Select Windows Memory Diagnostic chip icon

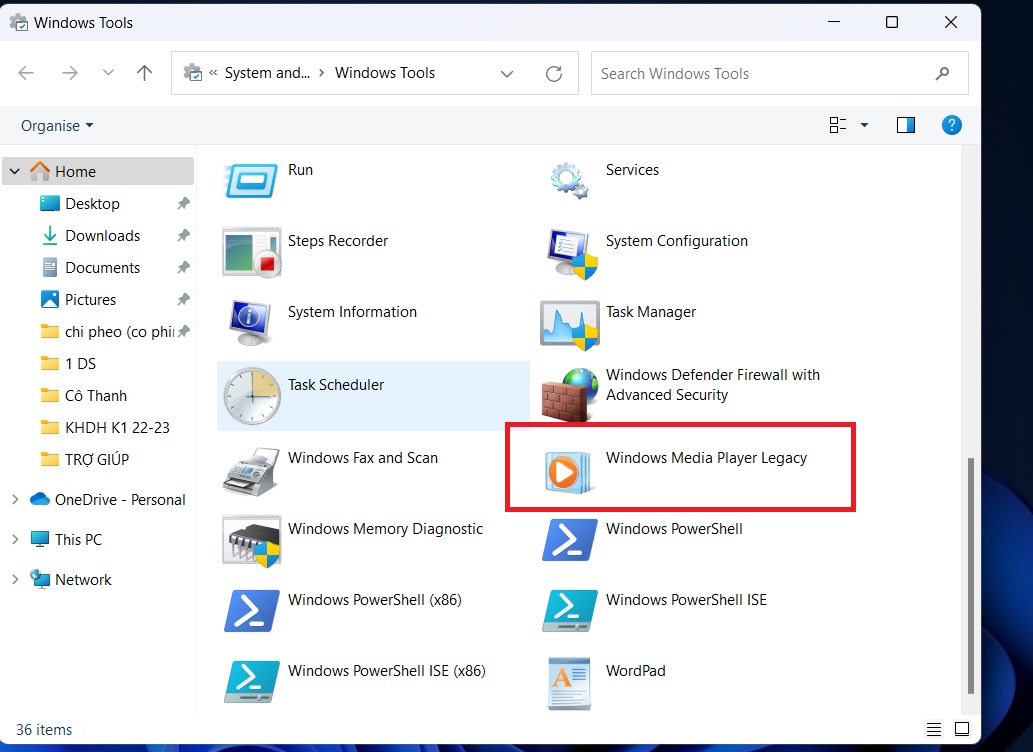click(x=252, y=541)
